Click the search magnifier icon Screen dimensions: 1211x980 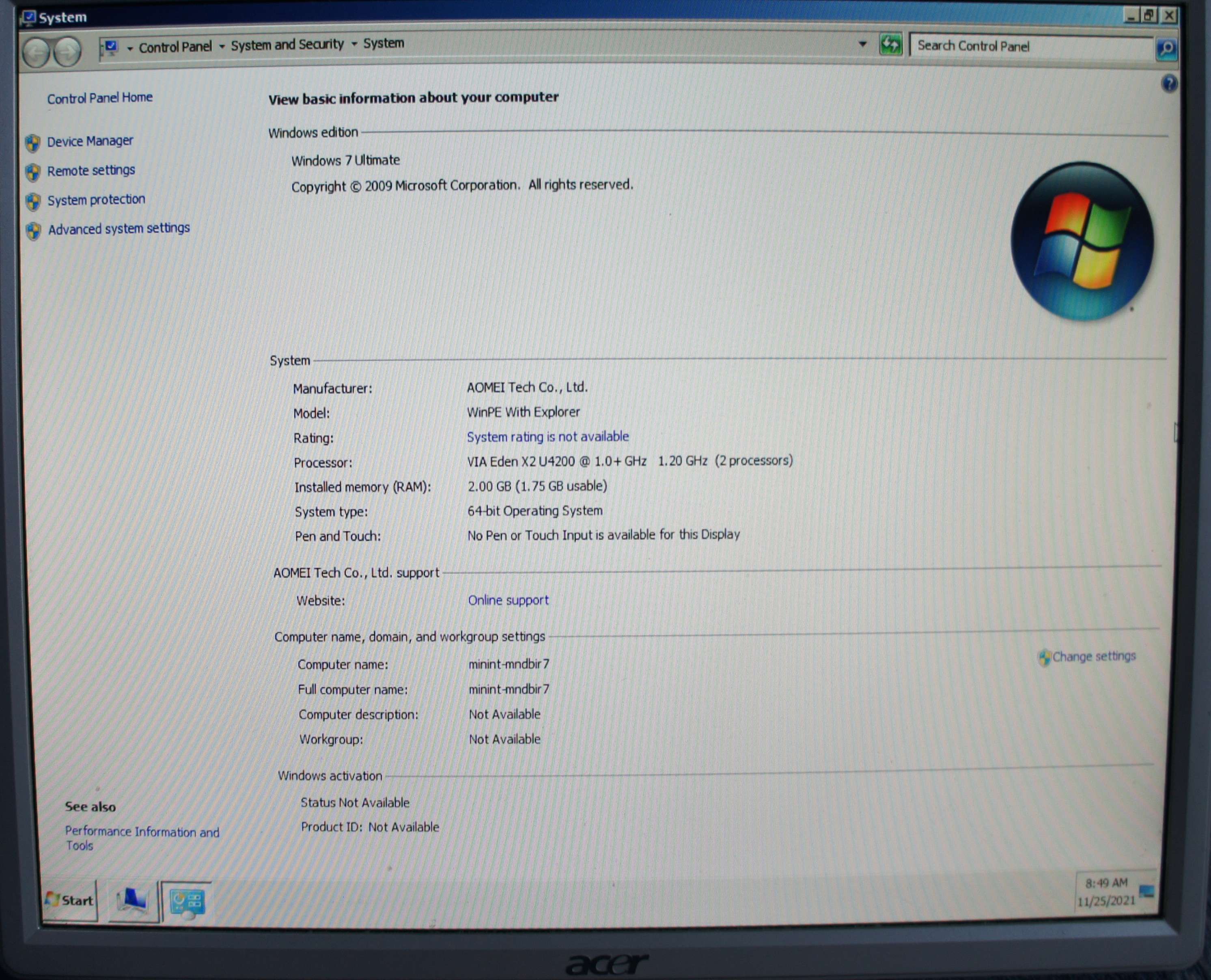(x=1166, y=49)
